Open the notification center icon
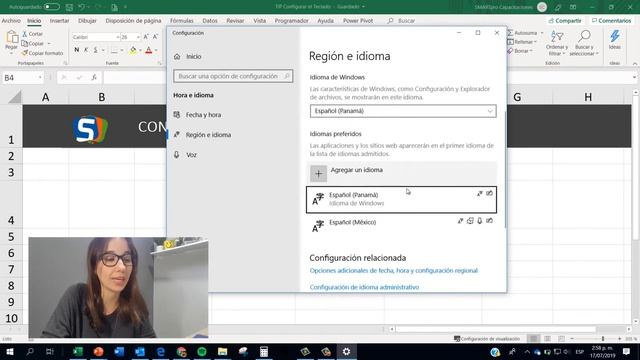Screen dimensions: 640x360 pyautogui.click(x=627, y=351)
